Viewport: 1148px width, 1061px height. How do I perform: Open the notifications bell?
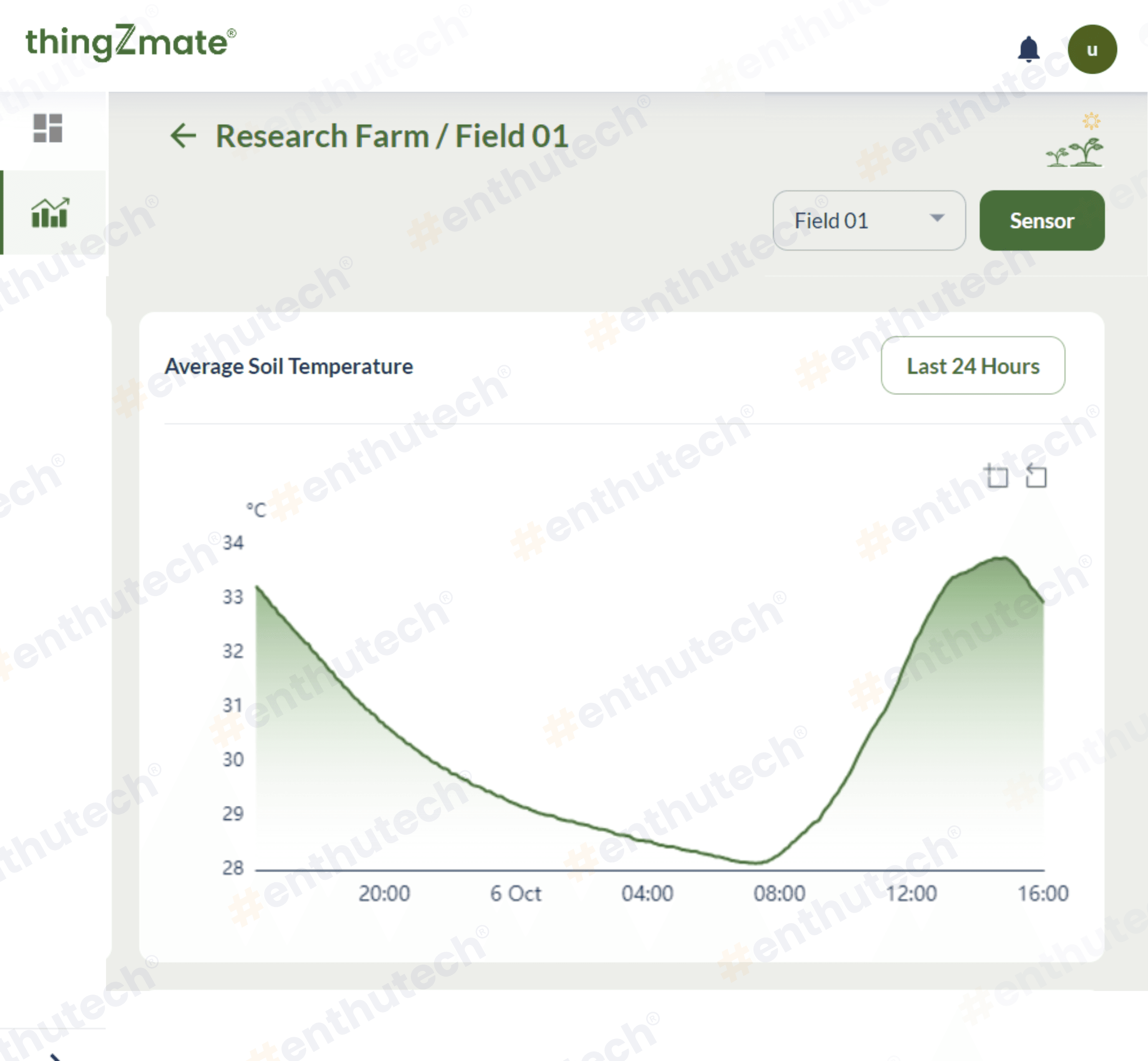click(x=1028, y=49)
